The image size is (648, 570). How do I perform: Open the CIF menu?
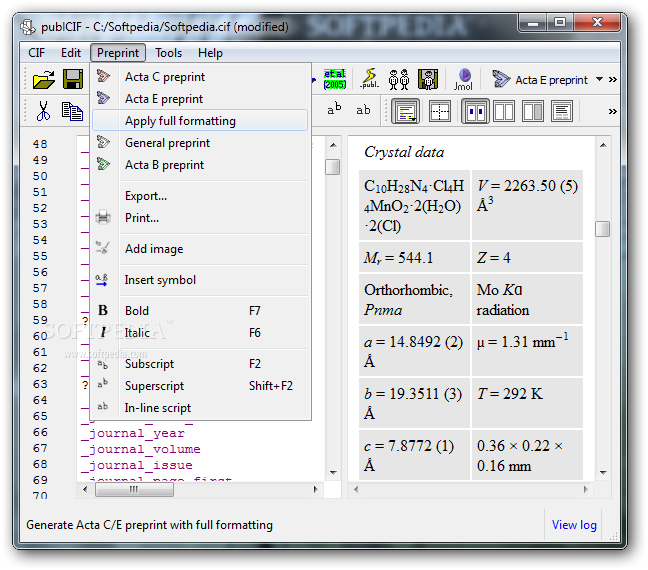36,53
